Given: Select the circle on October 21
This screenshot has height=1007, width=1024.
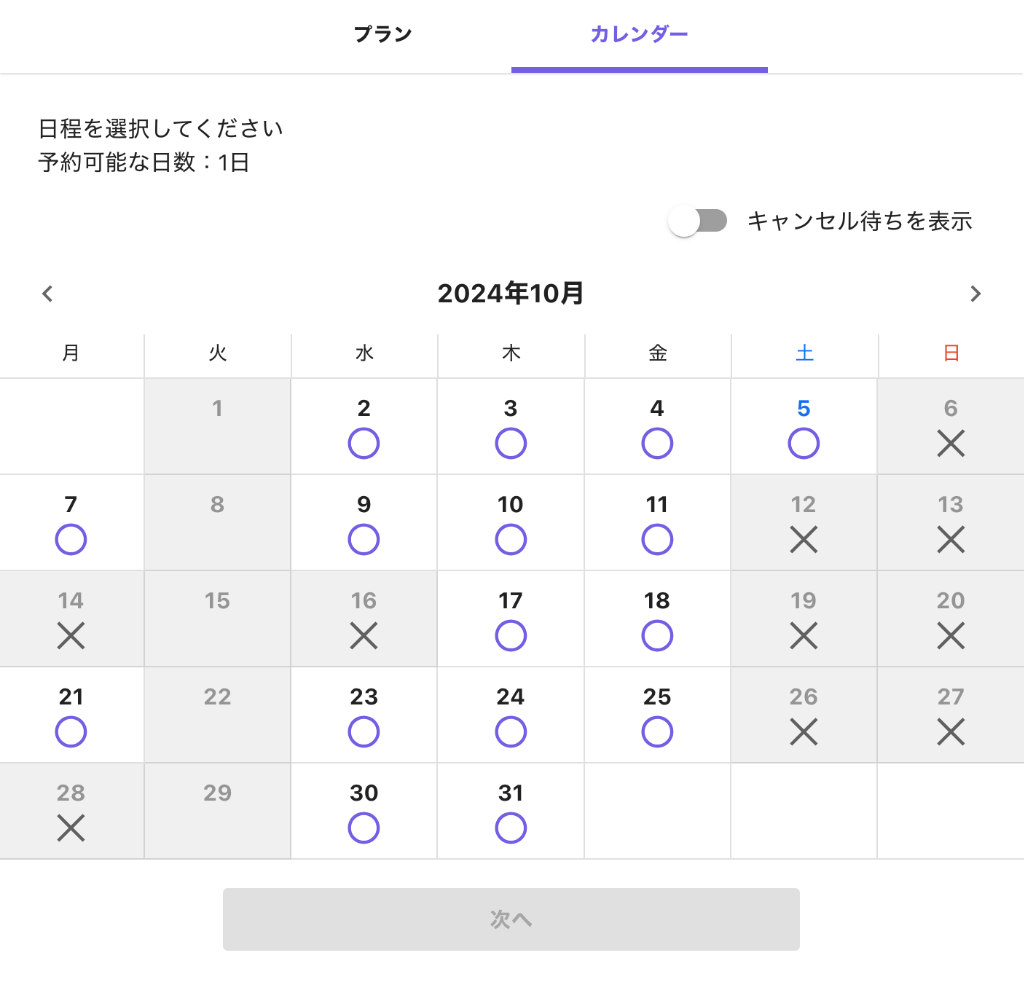Looking at the screenshot, I should [71, 732].
